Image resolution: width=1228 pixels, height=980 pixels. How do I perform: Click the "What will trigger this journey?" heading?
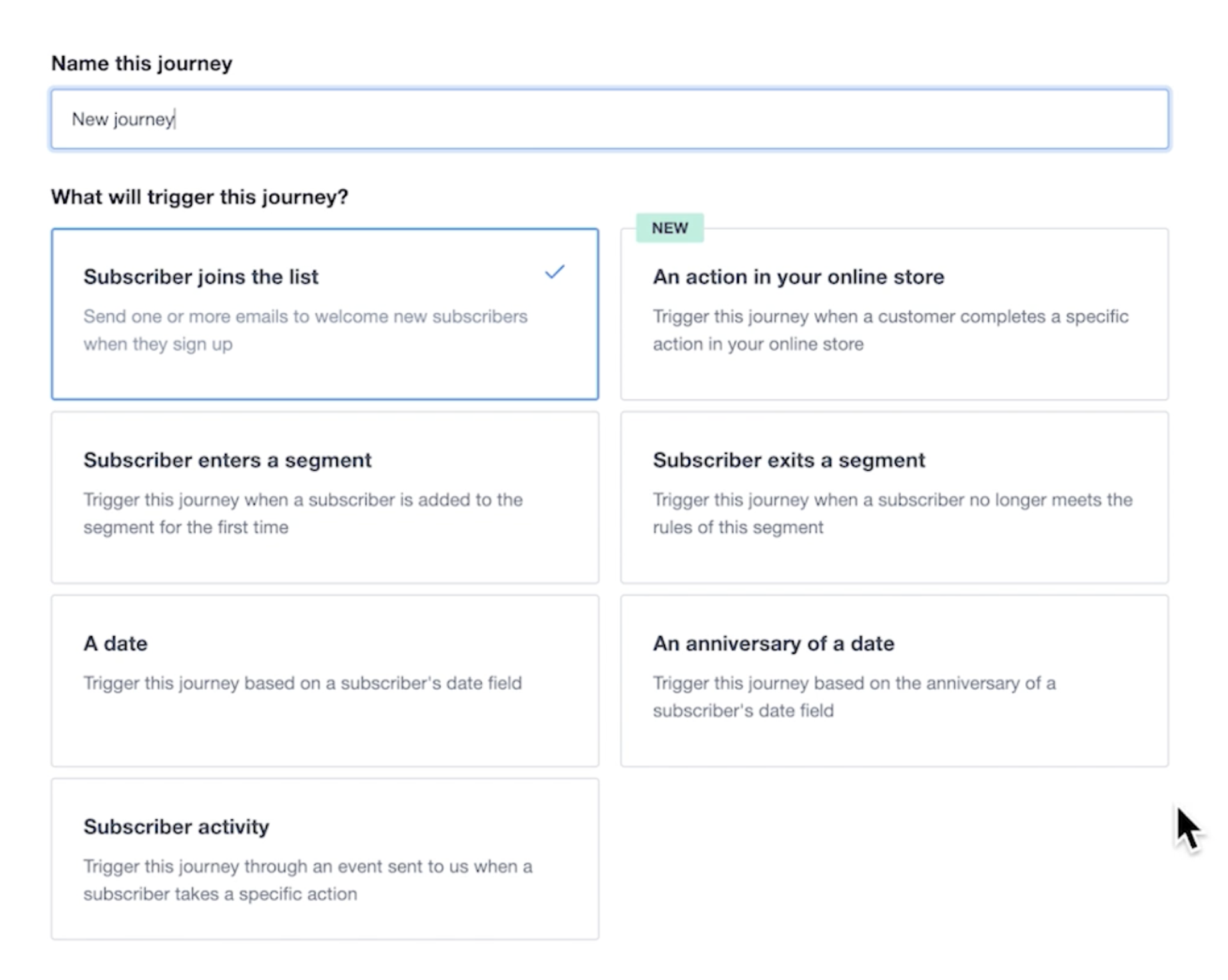click(x=200, y=197)
